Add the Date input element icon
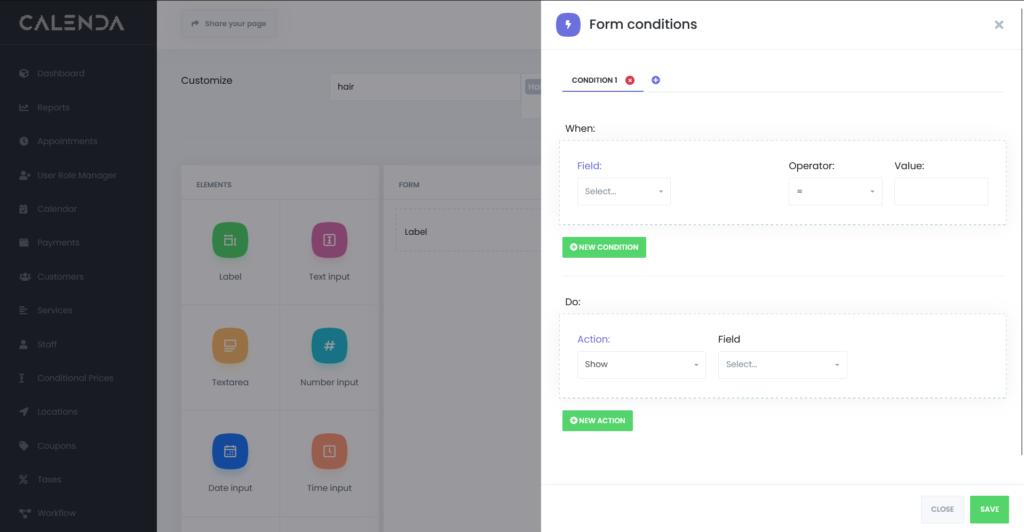The height and width of the screenshot is (532, 1024). (229, 452)
